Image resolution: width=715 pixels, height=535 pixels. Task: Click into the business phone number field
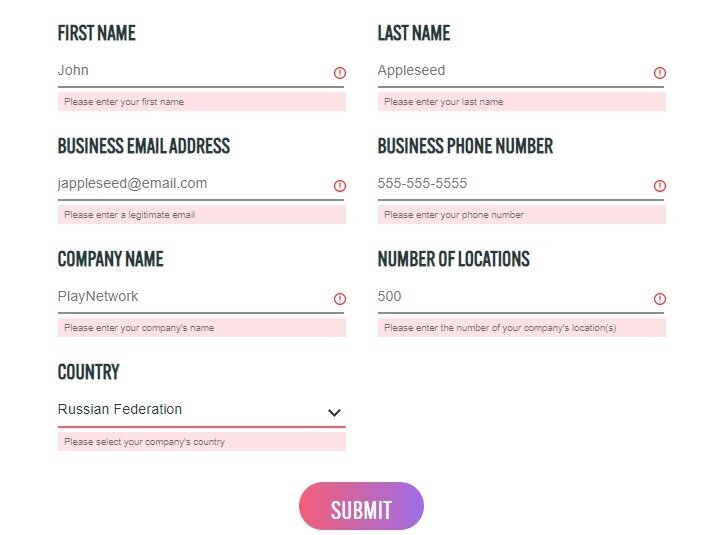click(x=521, y=184)
